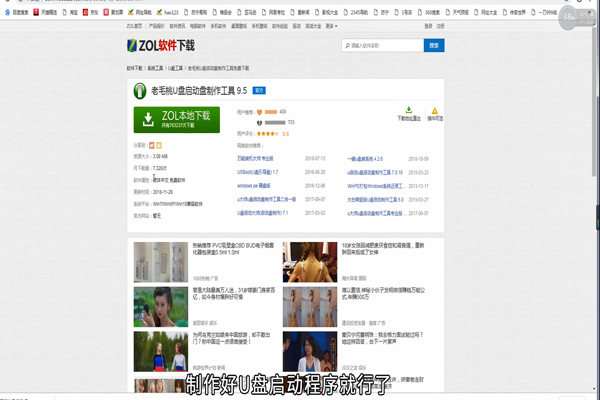Click the yellow share icon beside Weibo
This screenshot has width=600, height=400.
(x=159, y=145)
